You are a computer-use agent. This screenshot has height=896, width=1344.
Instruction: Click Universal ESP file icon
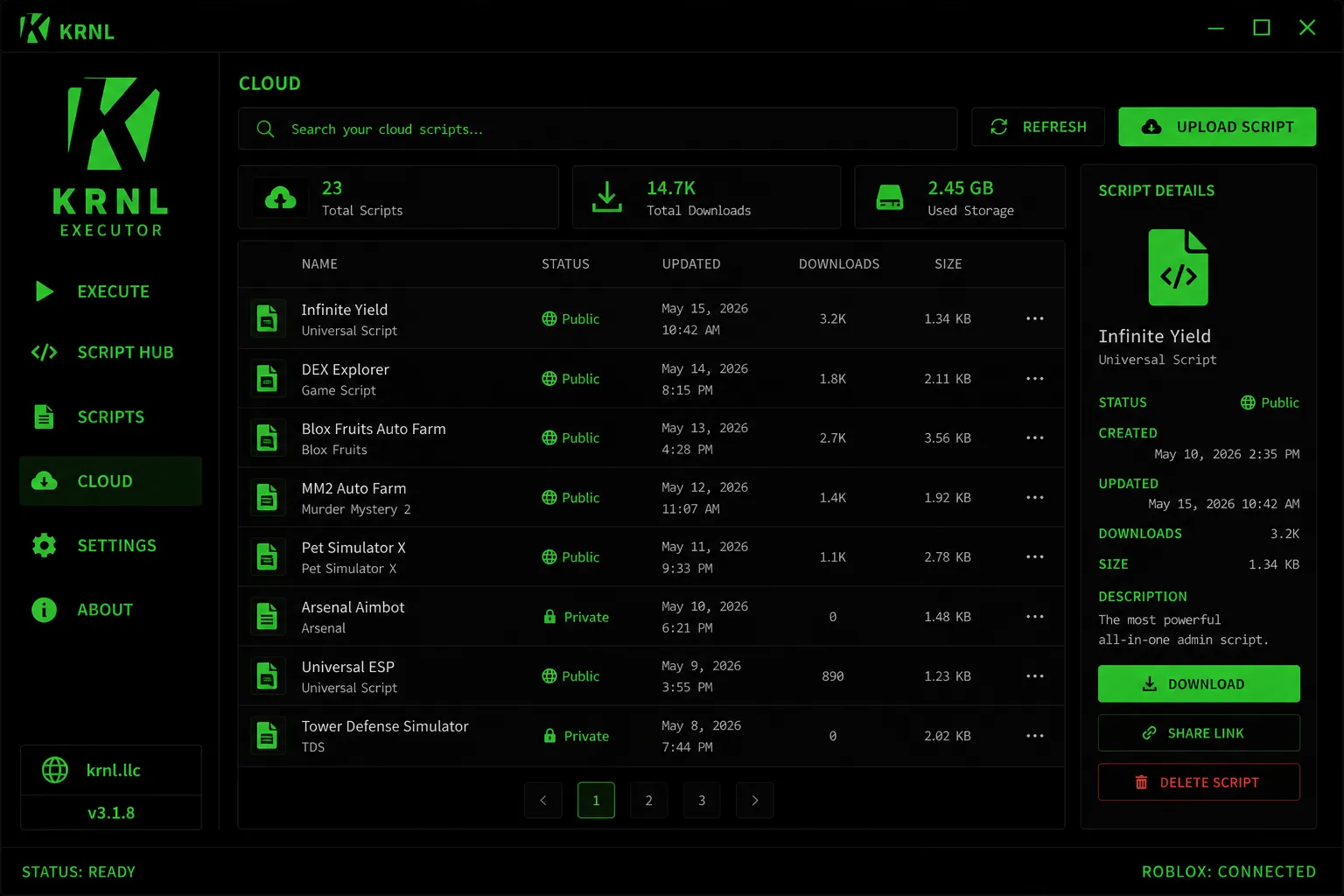pos(267,675)
